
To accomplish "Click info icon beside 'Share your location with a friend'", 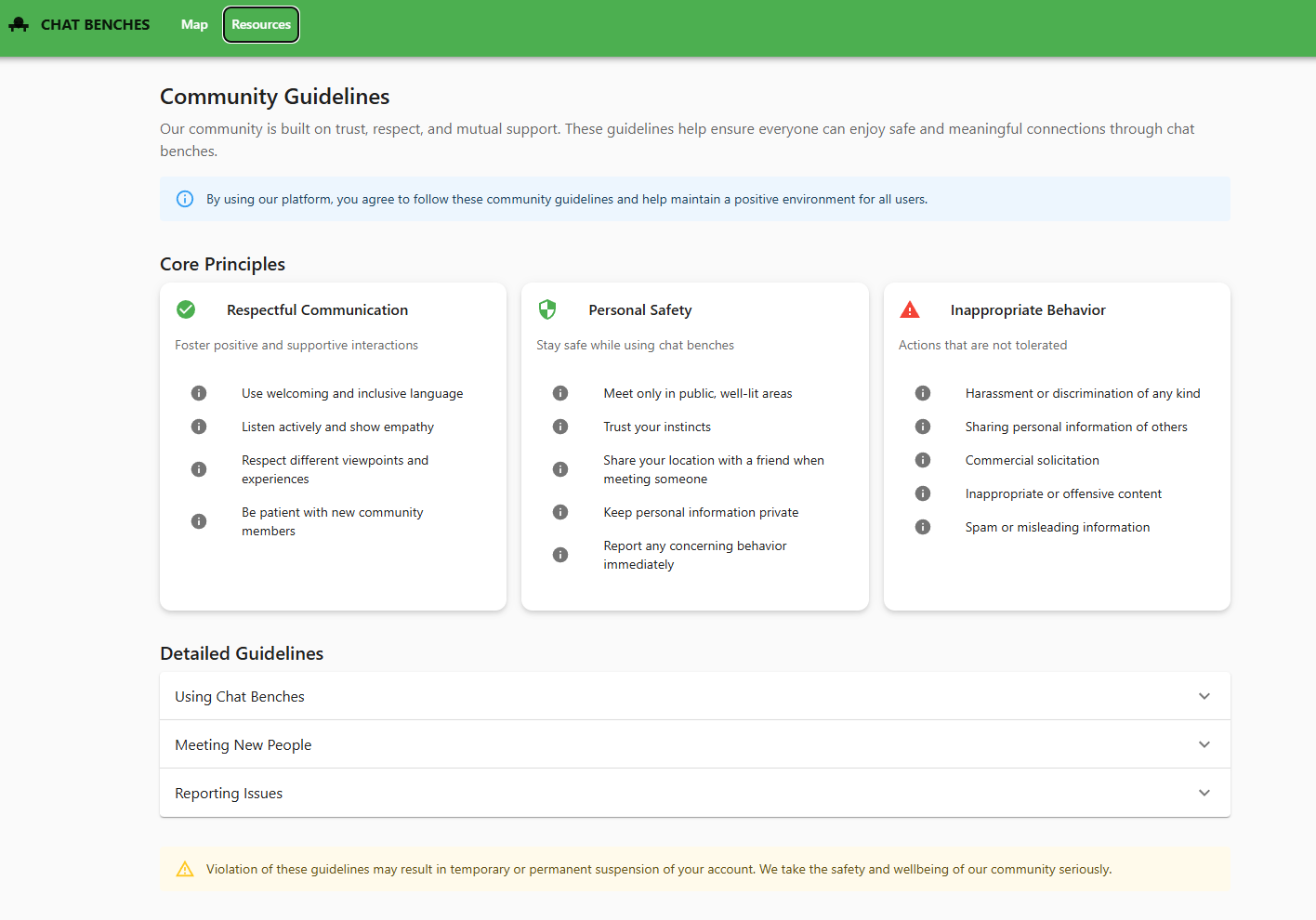I will click(x=560, y=469).
